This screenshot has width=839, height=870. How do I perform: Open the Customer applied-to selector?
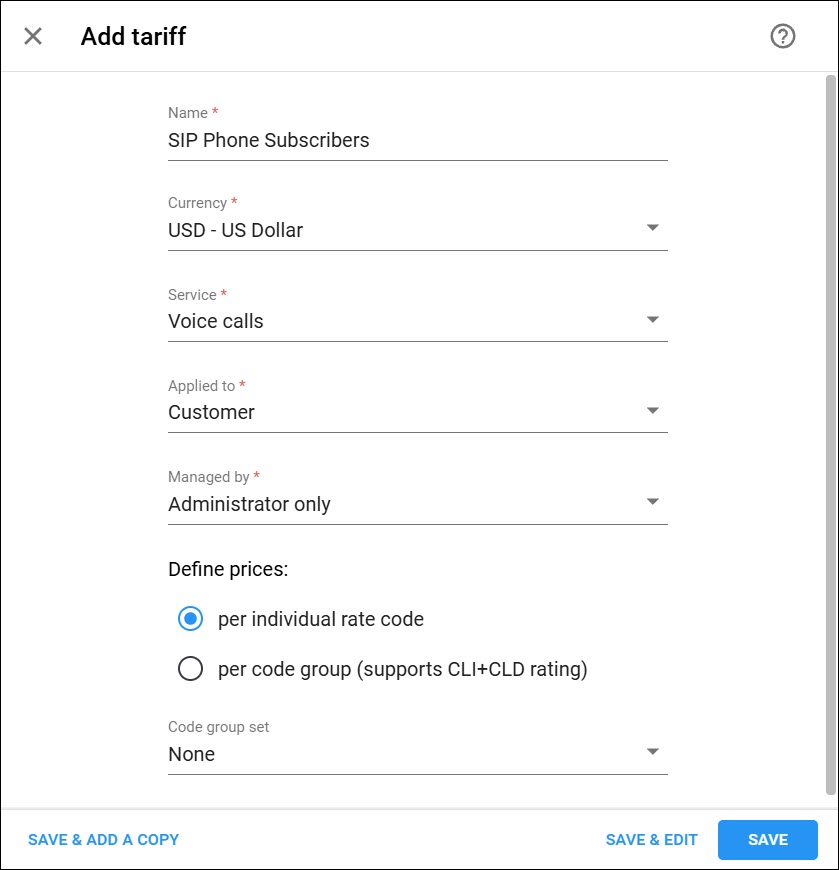pos(418,412)
